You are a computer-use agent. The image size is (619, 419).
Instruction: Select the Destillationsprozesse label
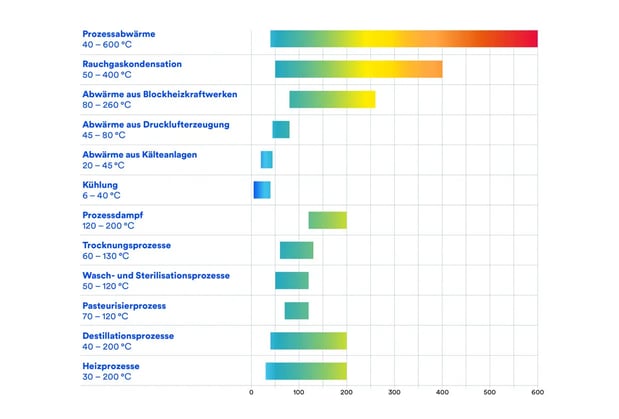(x=127, y=336)
